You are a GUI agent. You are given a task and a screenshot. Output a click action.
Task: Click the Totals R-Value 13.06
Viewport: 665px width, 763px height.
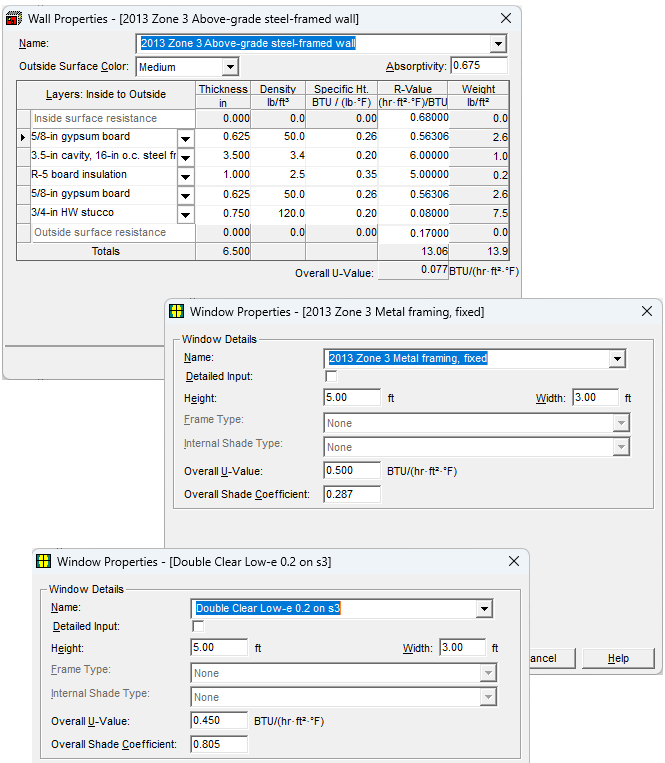point(413,251)
